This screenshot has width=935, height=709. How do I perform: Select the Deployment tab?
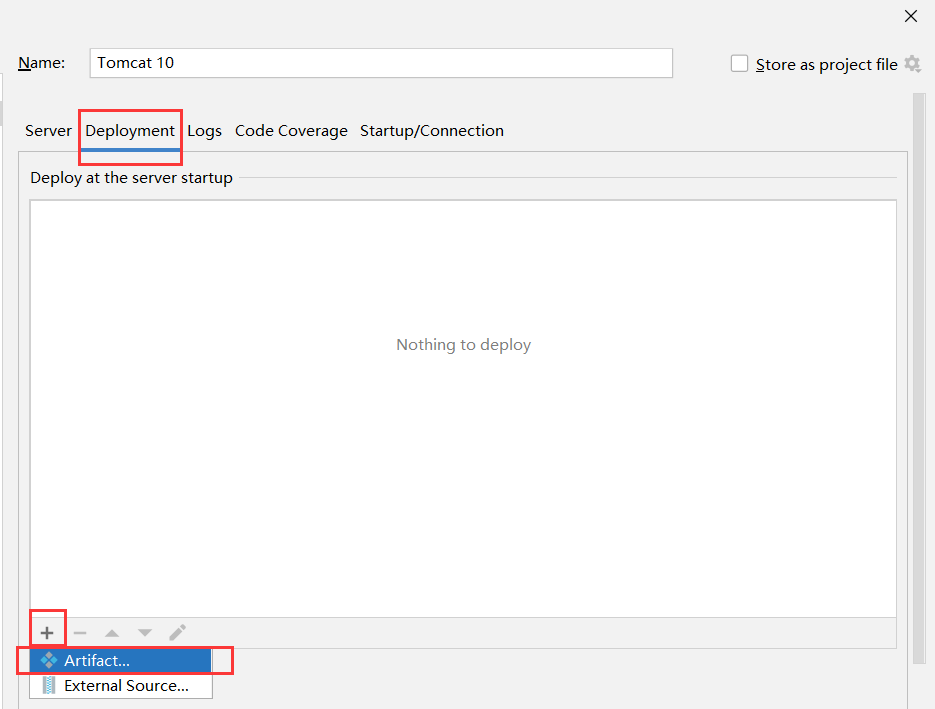click(130, 130)
